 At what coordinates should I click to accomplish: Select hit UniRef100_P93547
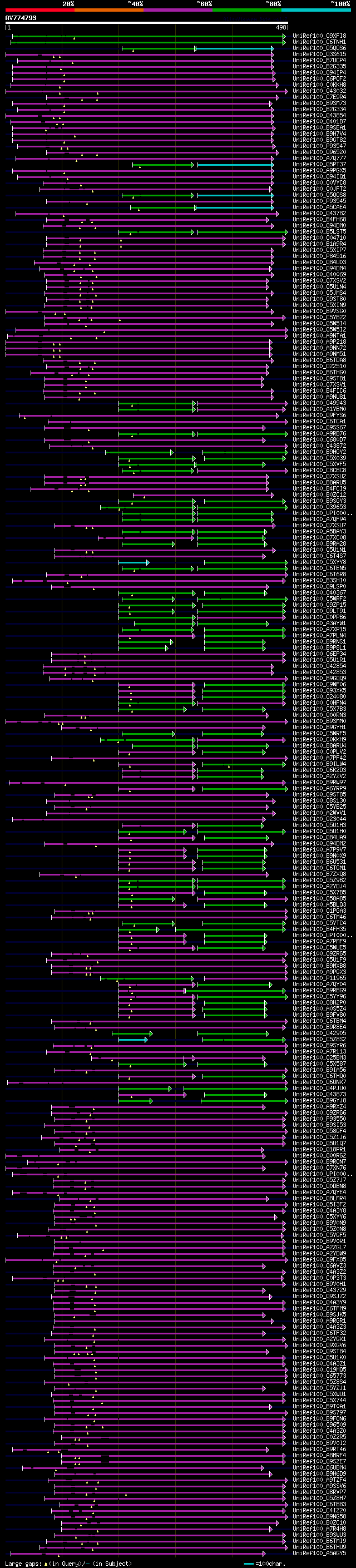pyautogui.click(x=319, y=146)
